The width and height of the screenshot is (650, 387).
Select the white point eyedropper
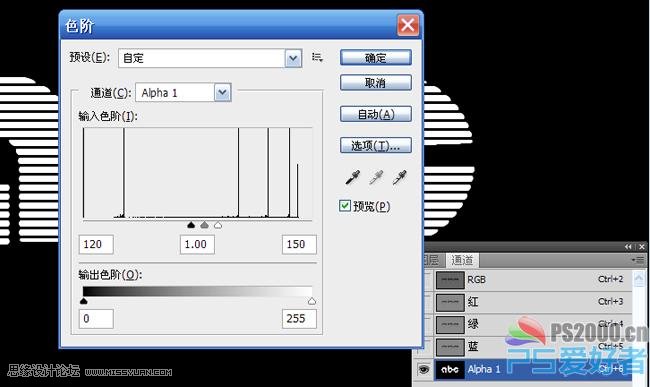pos(400,177)
